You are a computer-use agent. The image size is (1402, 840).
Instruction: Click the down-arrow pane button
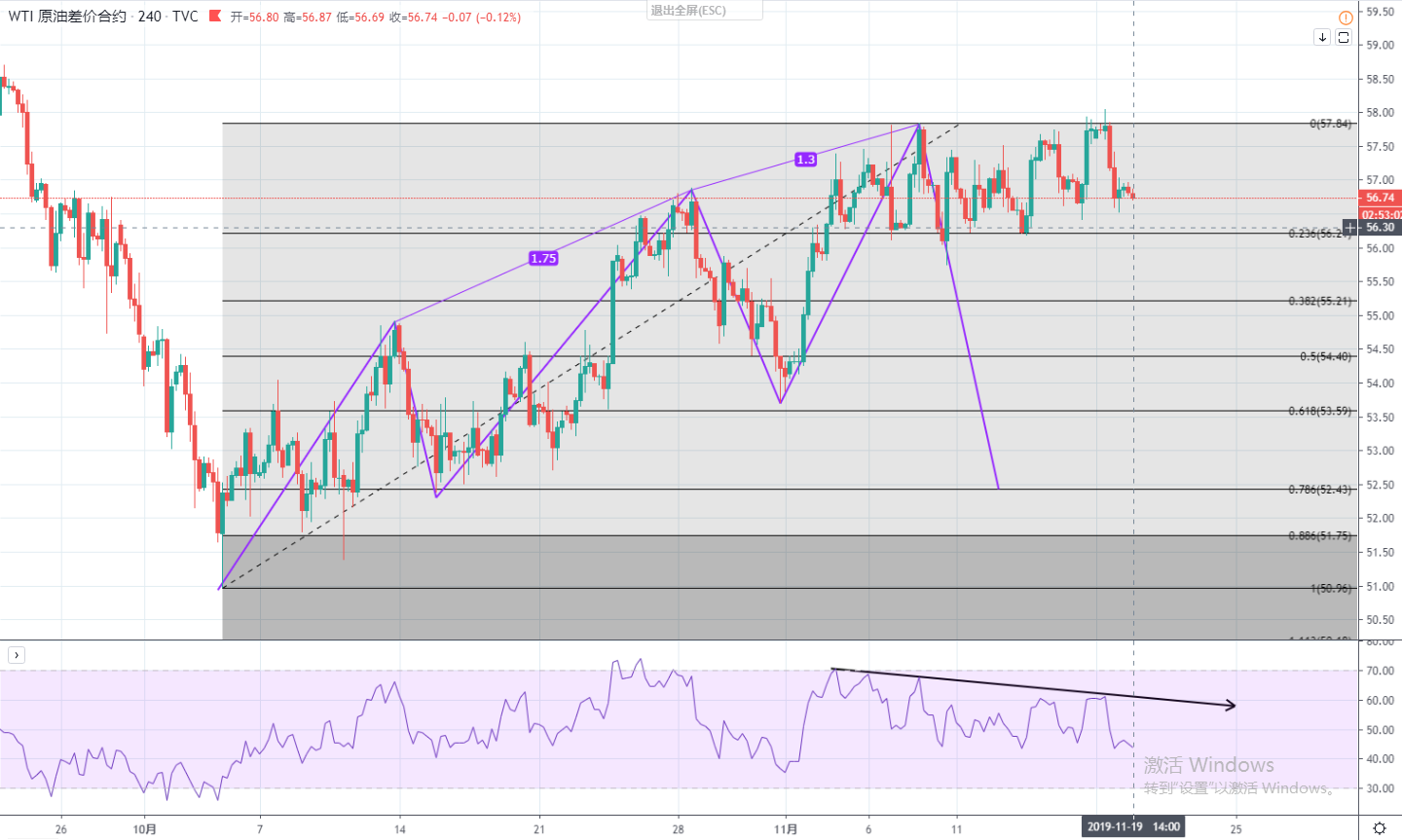(x=1322, y=37)
